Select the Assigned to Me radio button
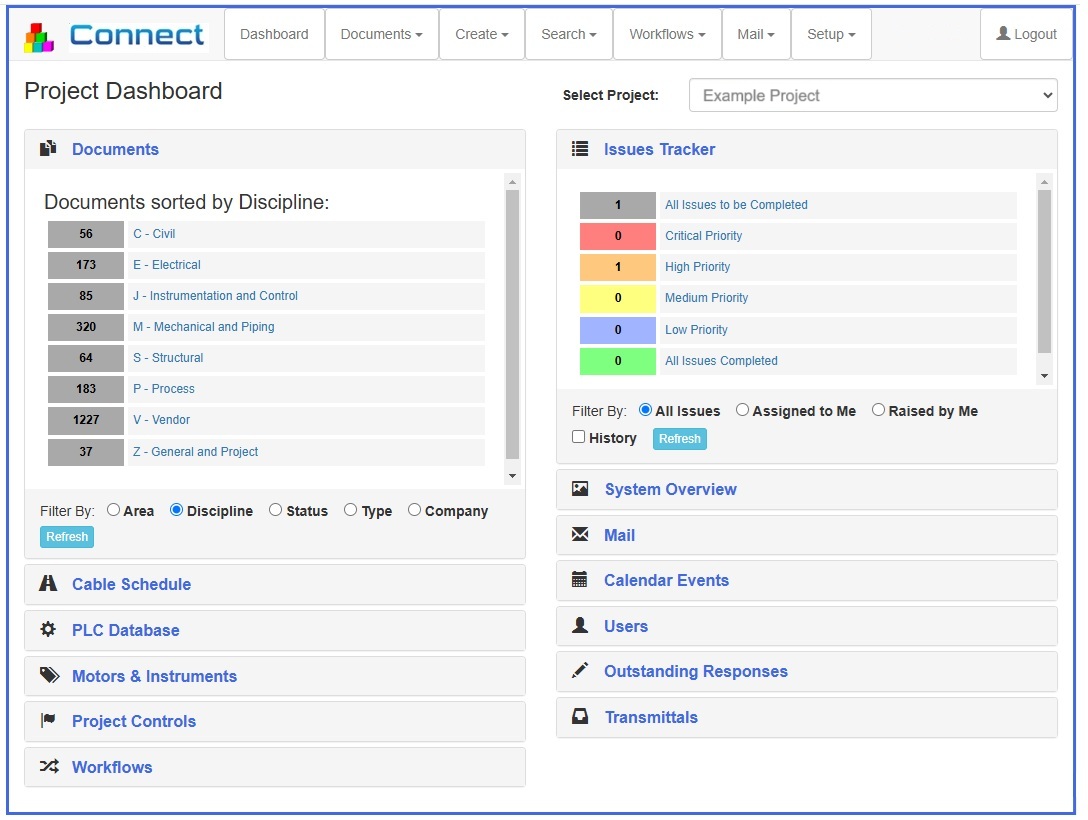This screenshot has height=820, width=1088. point(742,410)
